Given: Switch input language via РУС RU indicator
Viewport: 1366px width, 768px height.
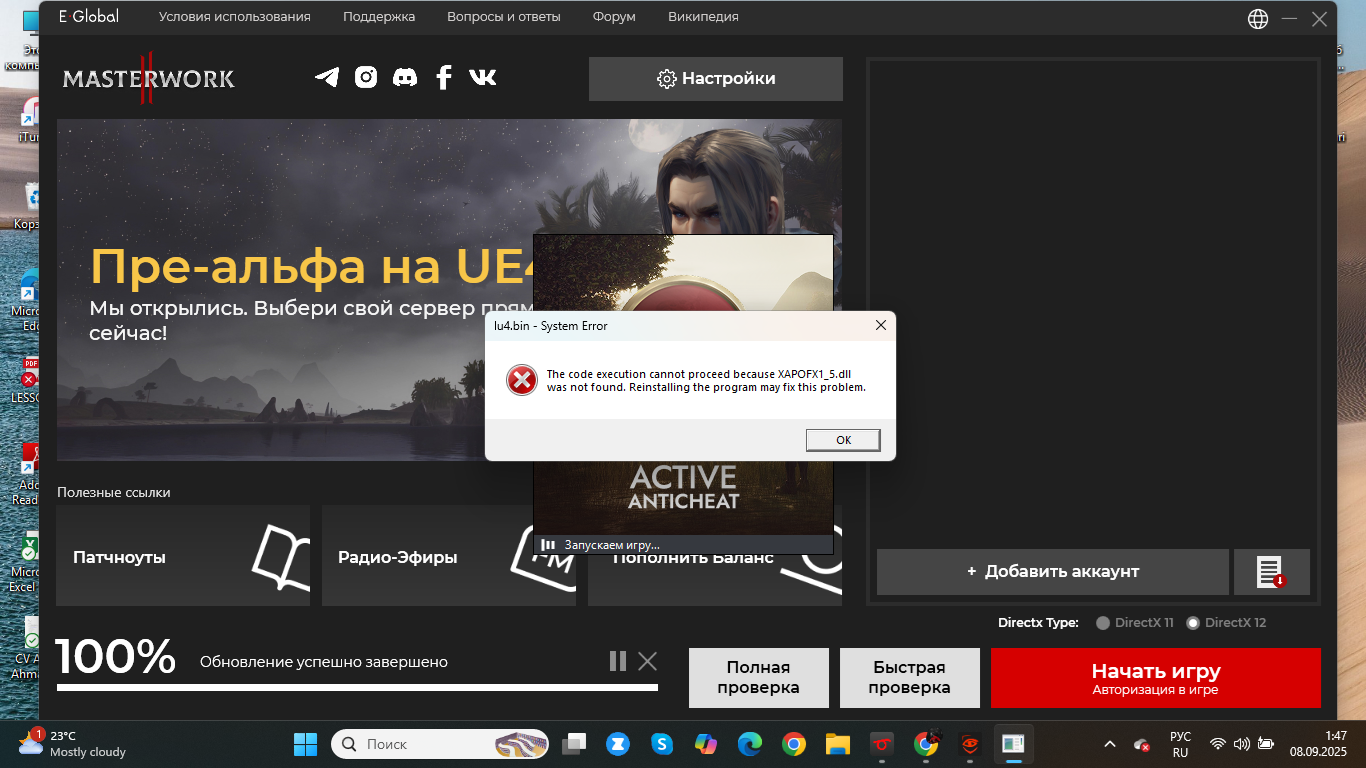Looking at the screenshot, I should 1180,744.
